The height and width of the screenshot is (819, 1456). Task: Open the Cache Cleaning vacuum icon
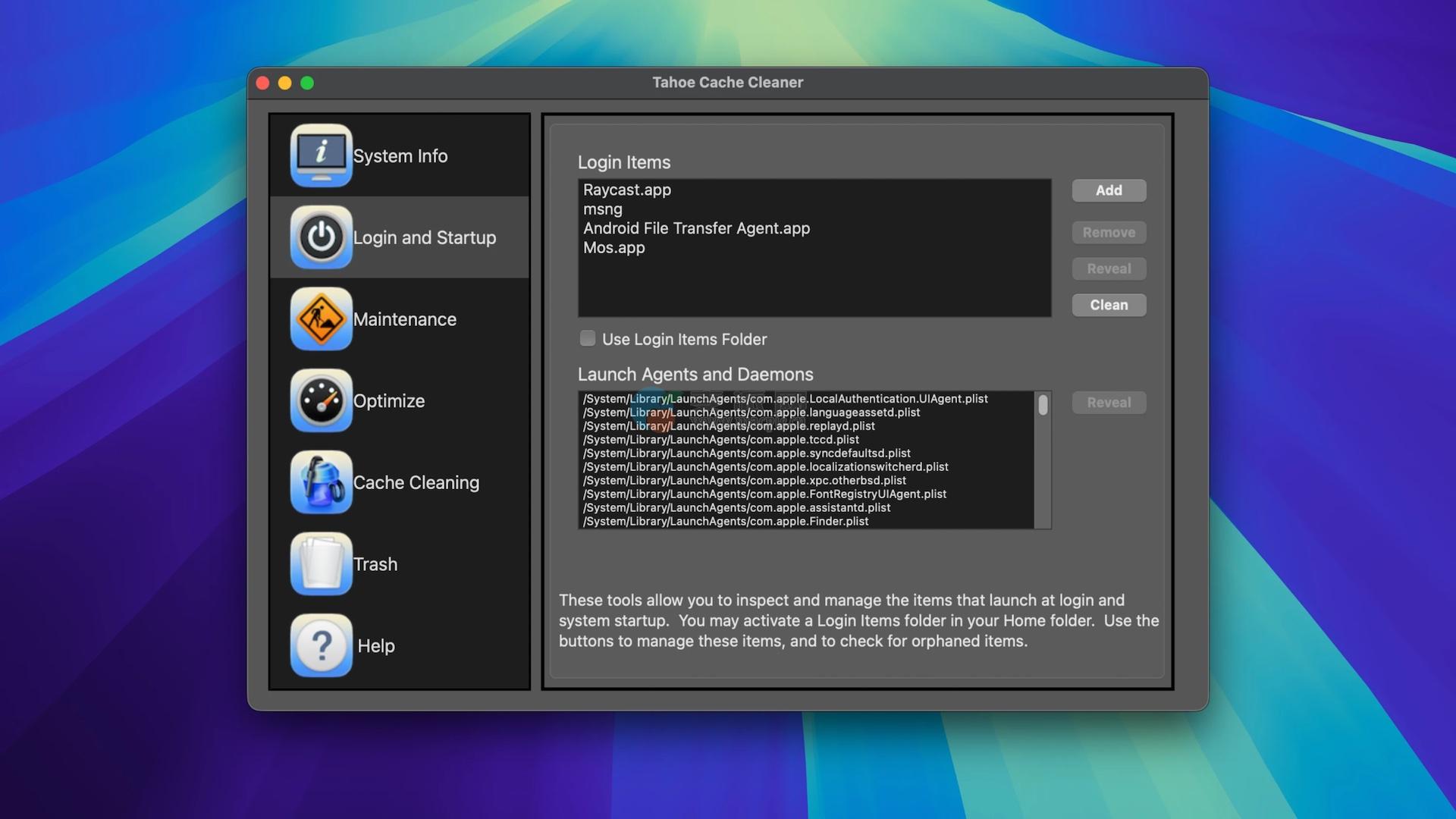pyautogui.click(x=321, y=482)
